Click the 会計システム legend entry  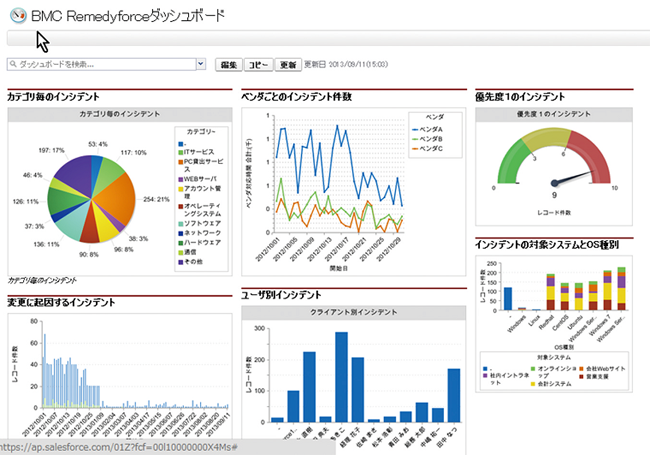coord(551,384)
